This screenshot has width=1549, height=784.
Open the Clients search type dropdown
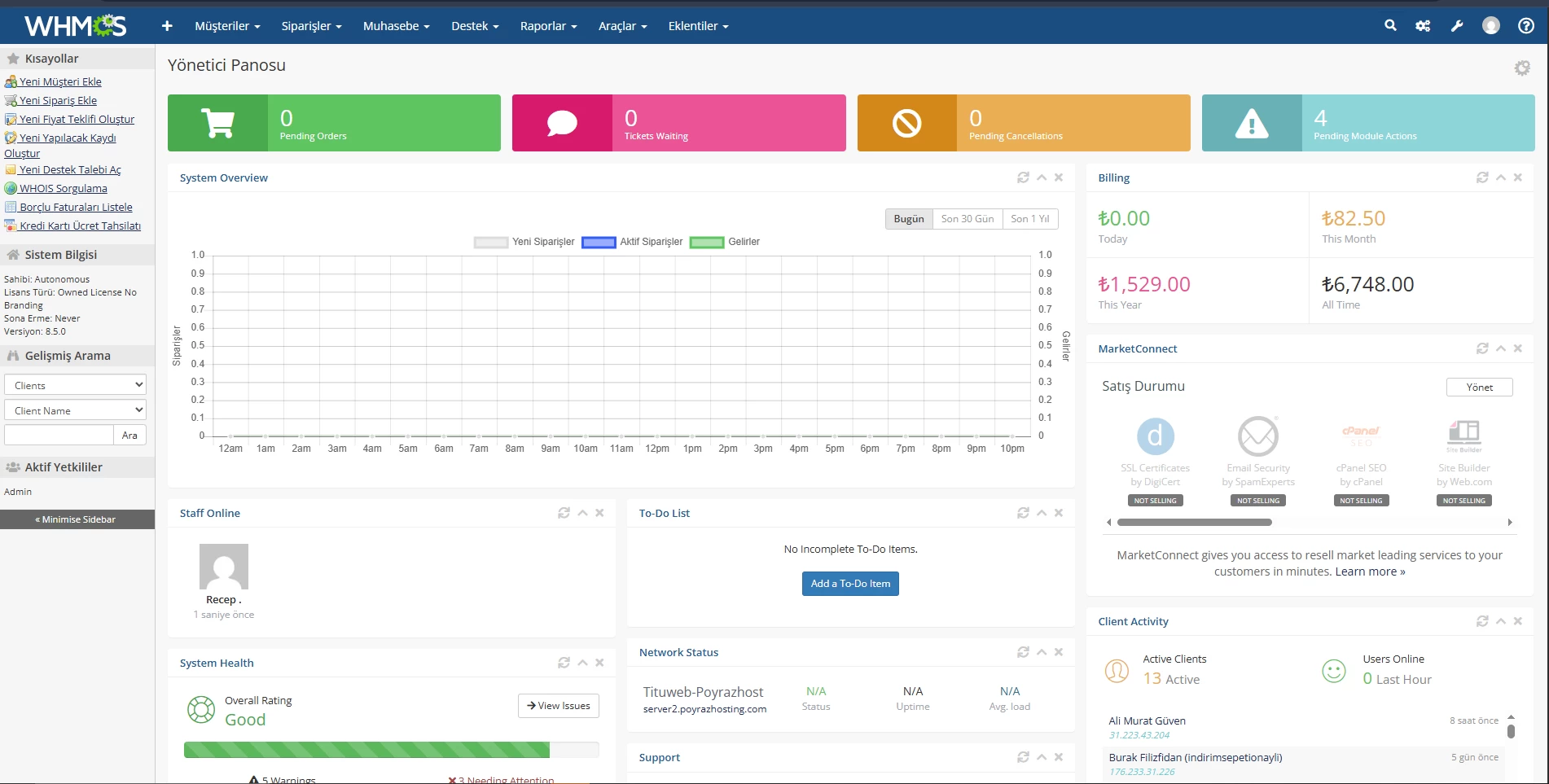tap(76, 385)
